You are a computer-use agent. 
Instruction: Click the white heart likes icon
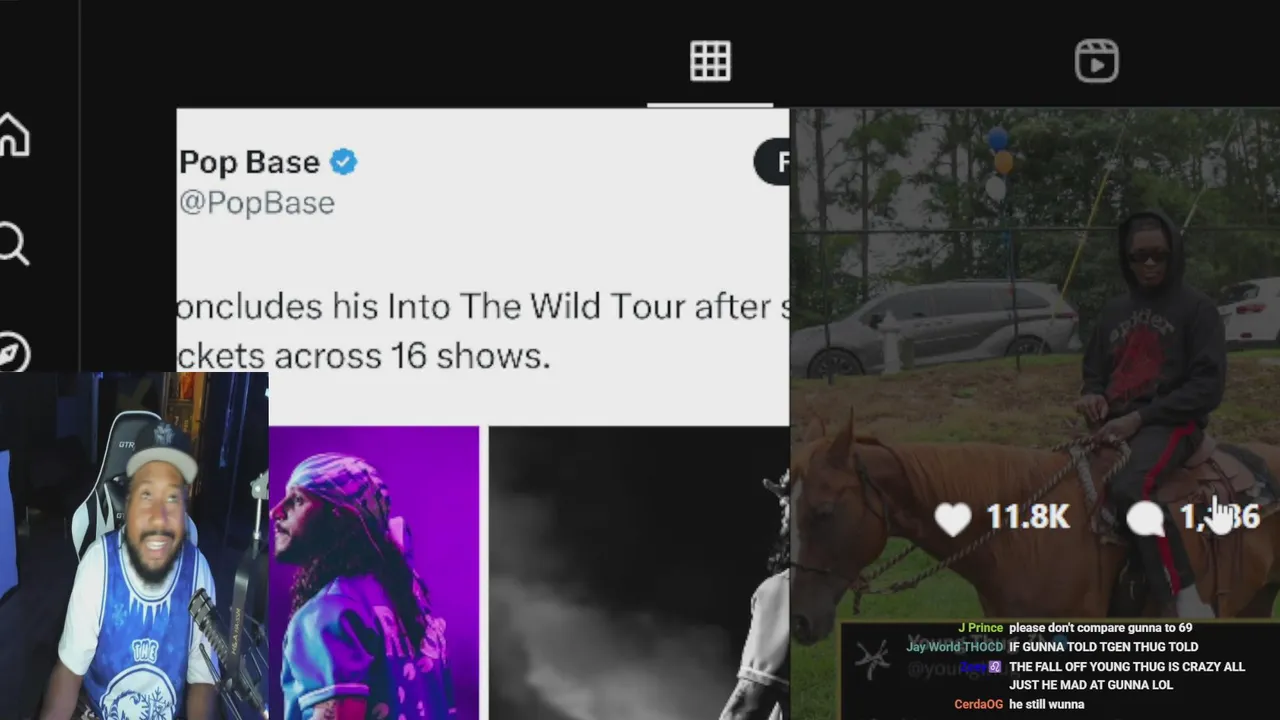(x=953, y=518)
